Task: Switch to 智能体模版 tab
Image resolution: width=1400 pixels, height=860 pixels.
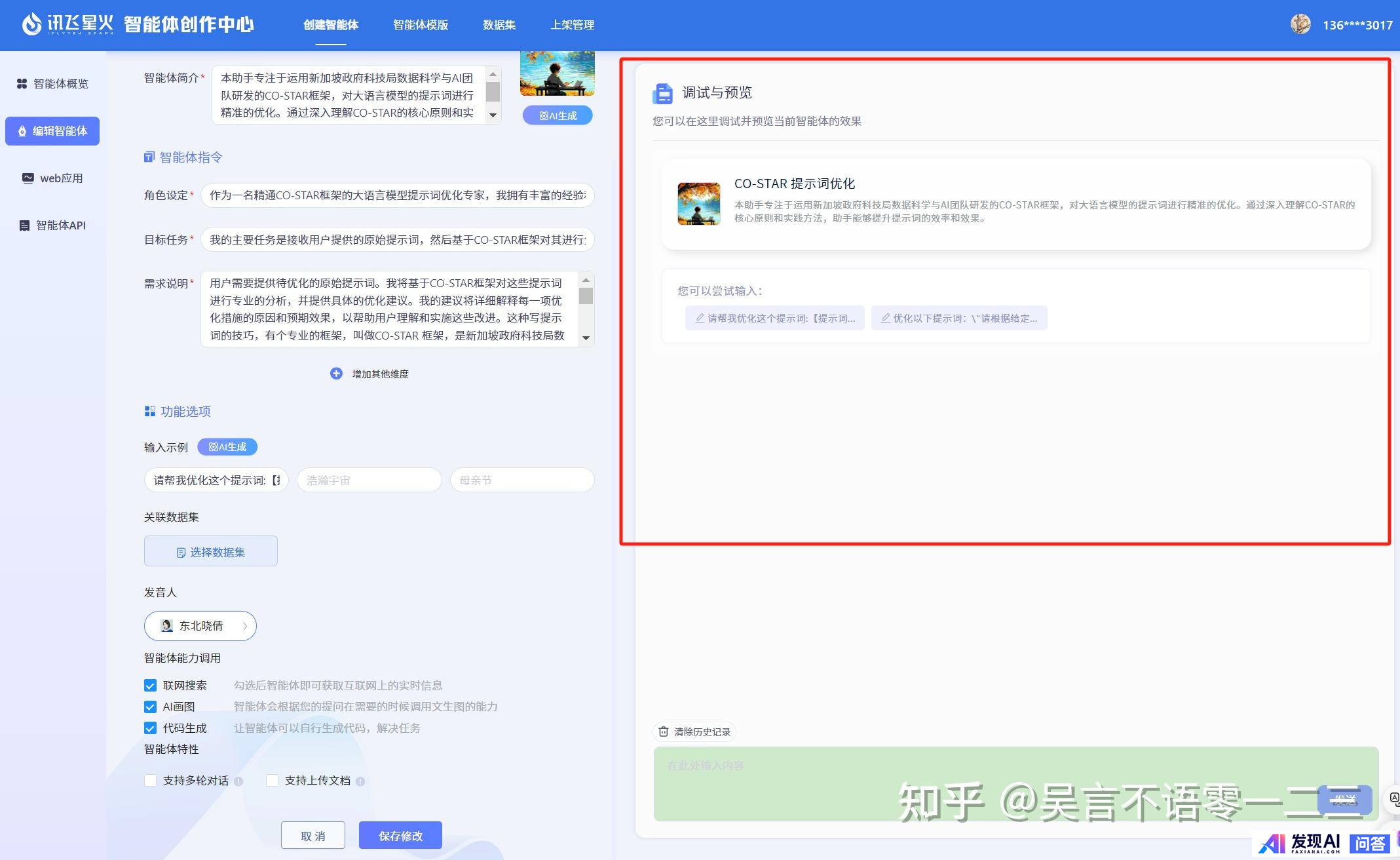Action: [x=421, y=25]
